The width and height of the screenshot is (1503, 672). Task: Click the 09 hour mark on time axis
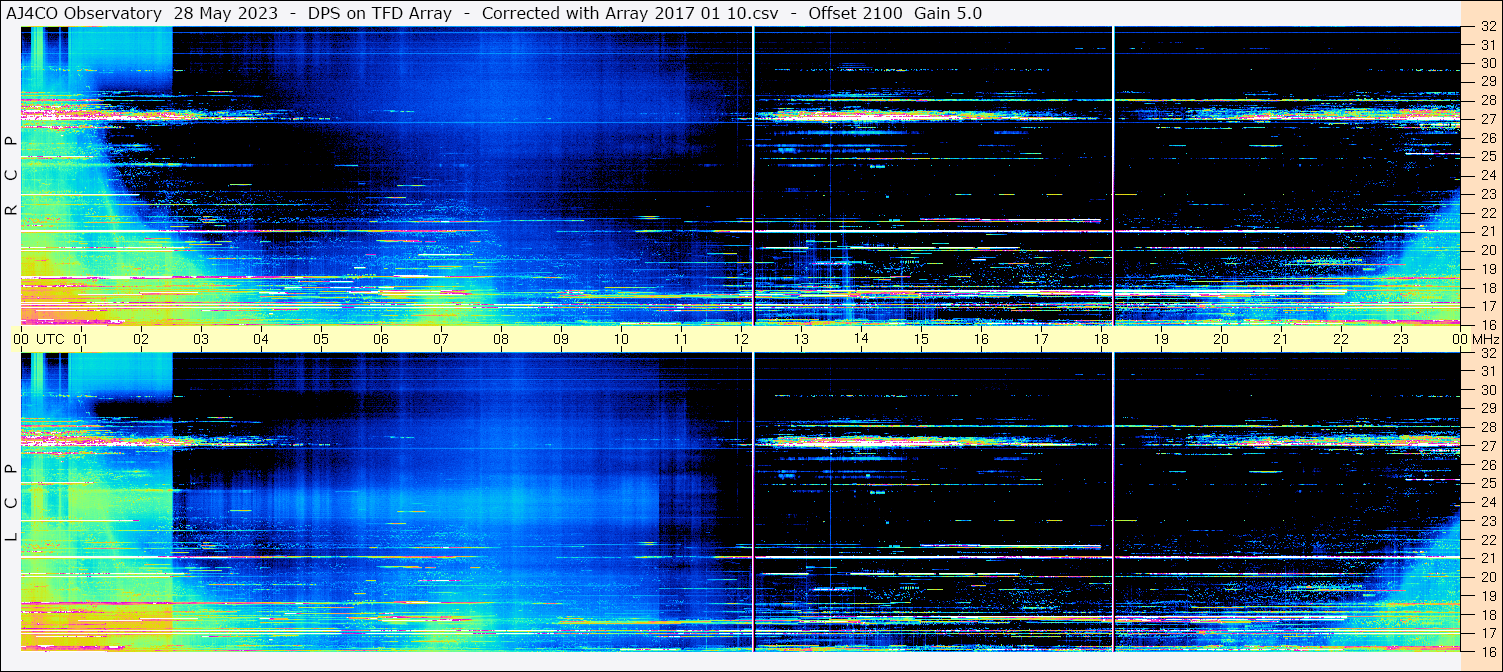point(561,339)
